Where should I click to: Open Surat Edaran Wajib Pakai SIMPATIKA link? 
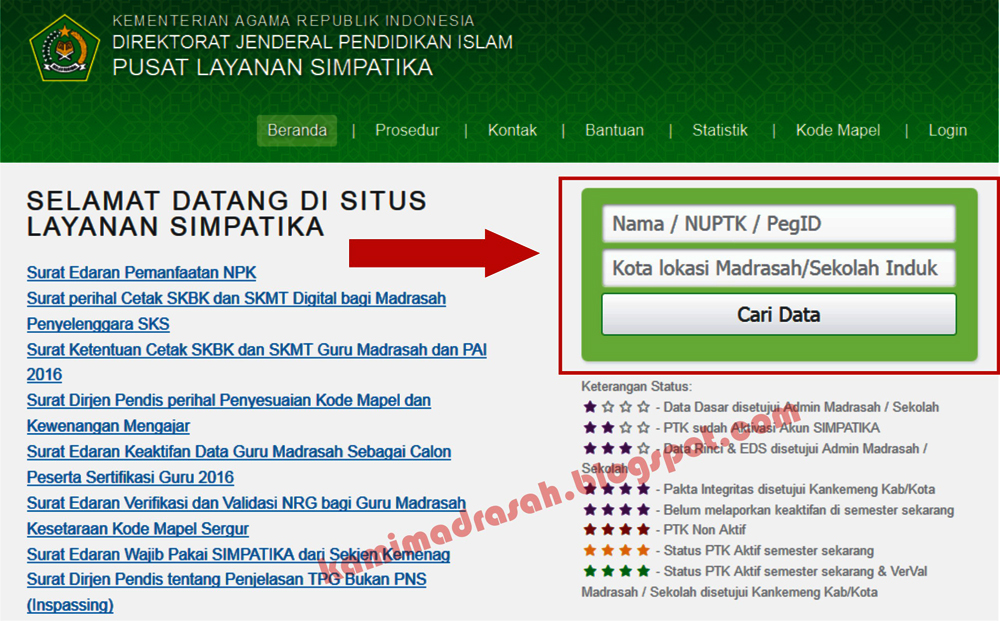(x=238, y=554)
